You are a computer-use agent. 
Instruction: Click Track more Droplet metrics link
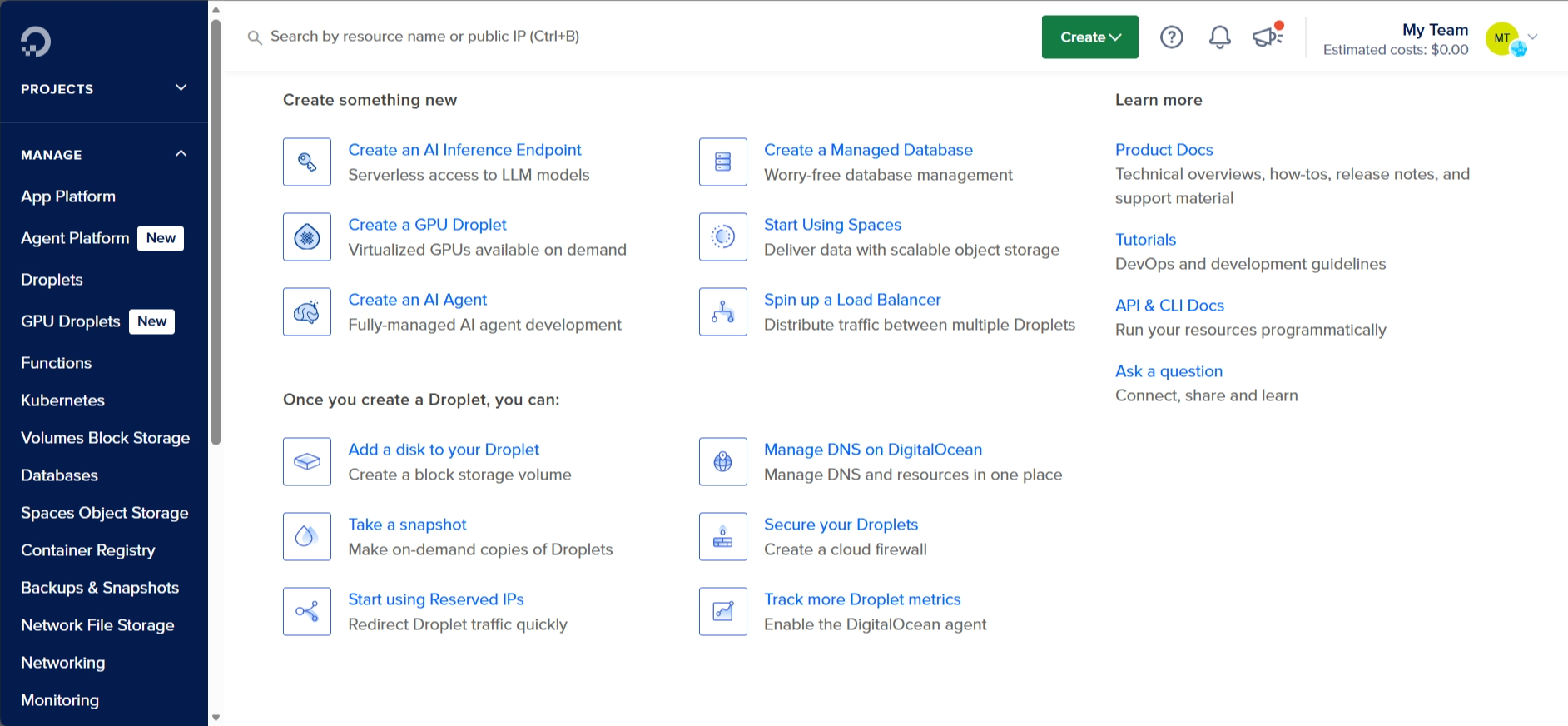coord(862,599)
